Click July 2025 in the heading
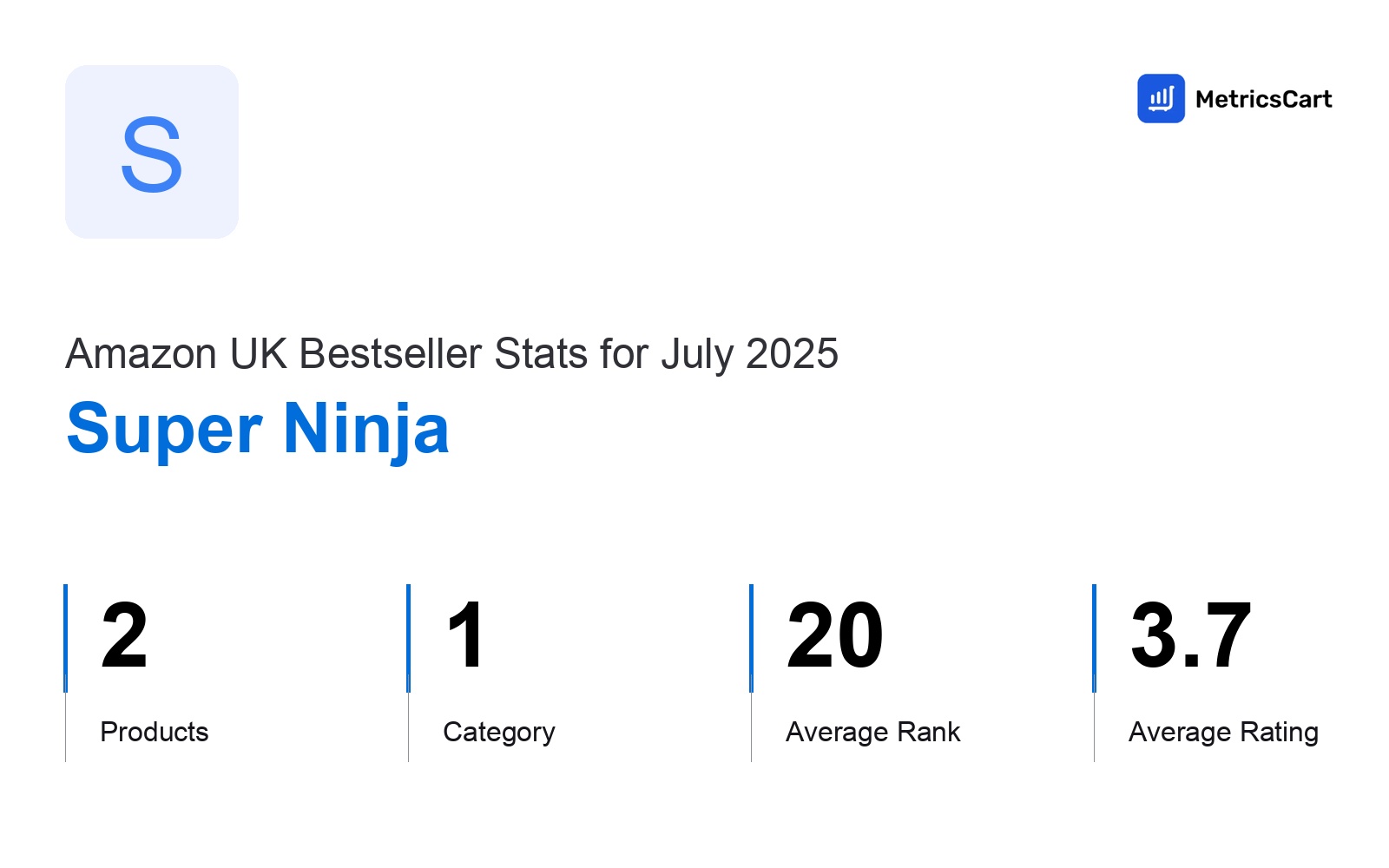Viewport: 1389px width, 868px height. coord(749,354)
